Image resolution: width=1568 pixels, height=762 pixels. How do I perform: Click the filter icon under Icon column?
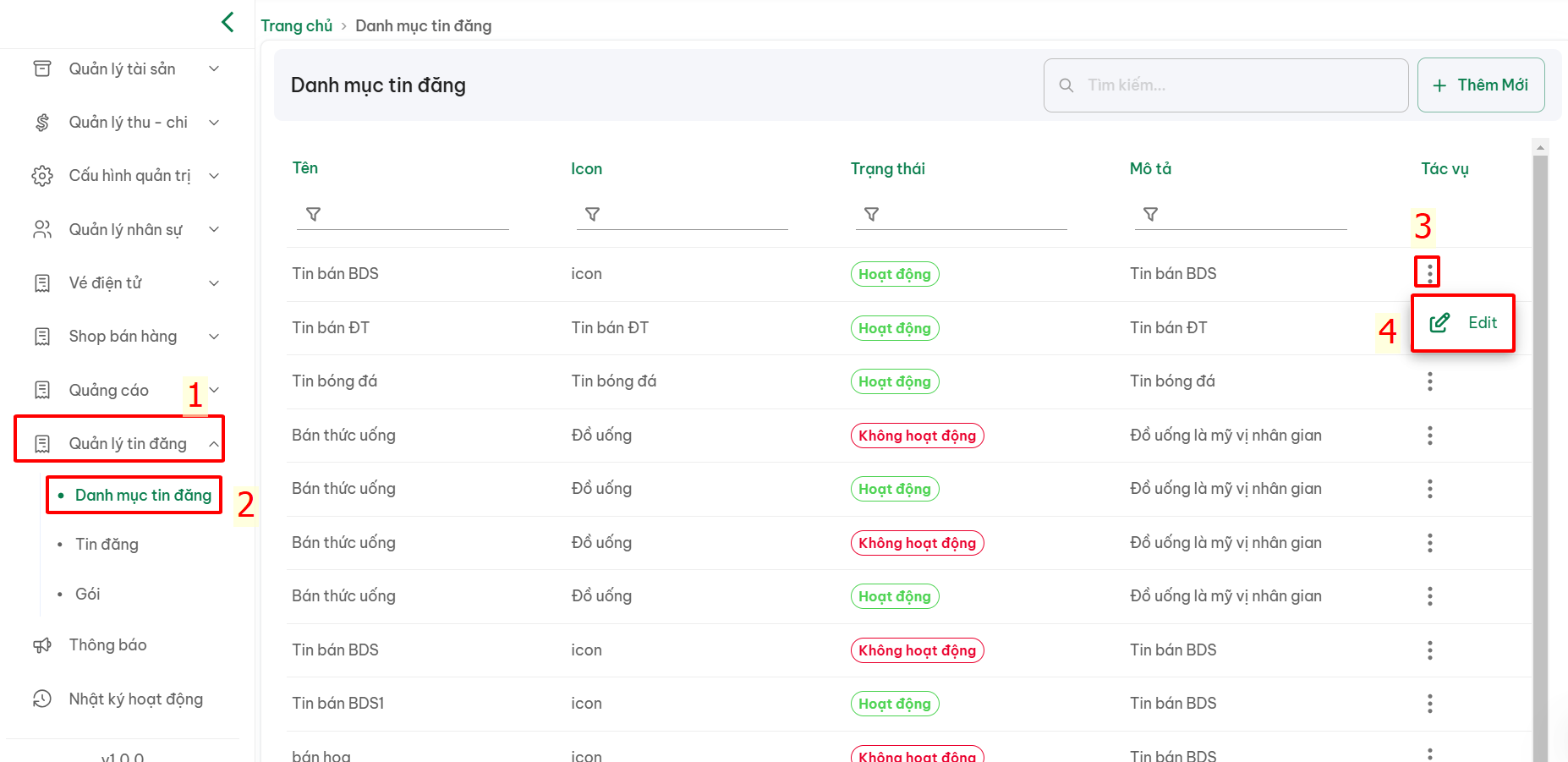[592, 214]
